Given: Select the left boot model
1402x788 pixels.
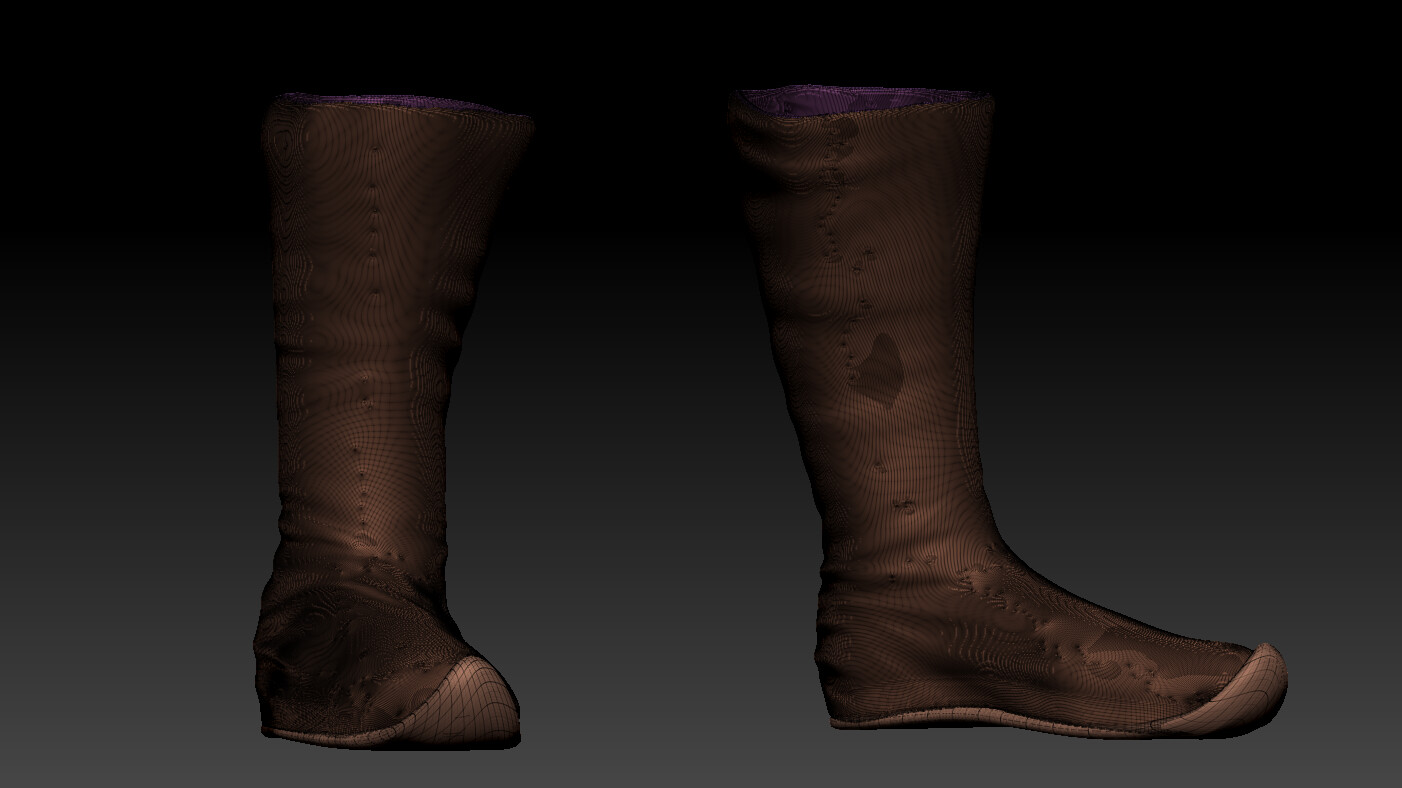Looking at the screenshot, I should [370, 400].
